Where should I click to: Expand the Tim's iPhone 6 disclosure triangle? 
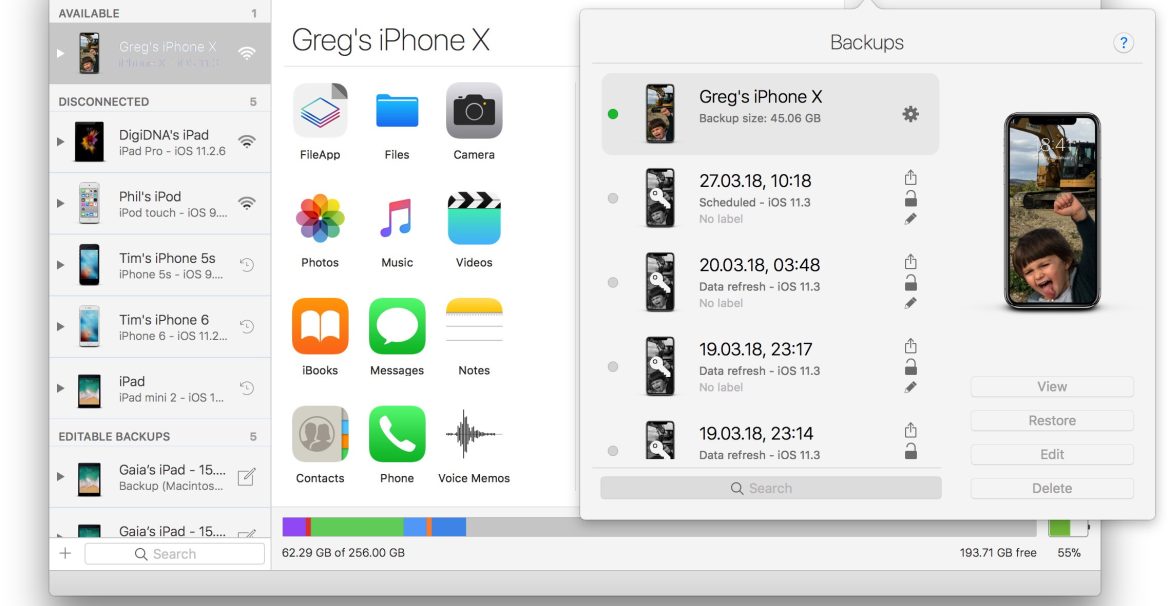(60, 326)
